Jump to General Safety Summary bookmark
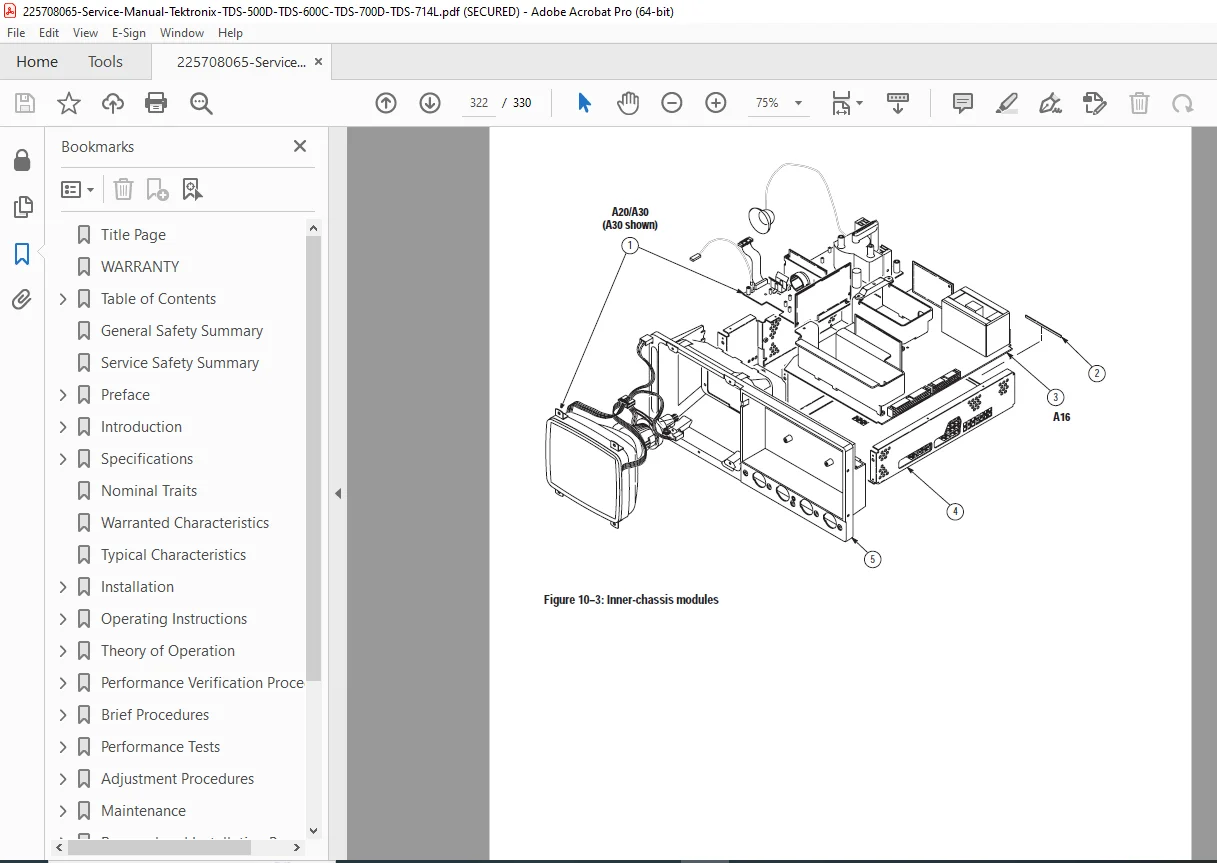This screenshot has width=1217, height=863. [x=182, y=331]
